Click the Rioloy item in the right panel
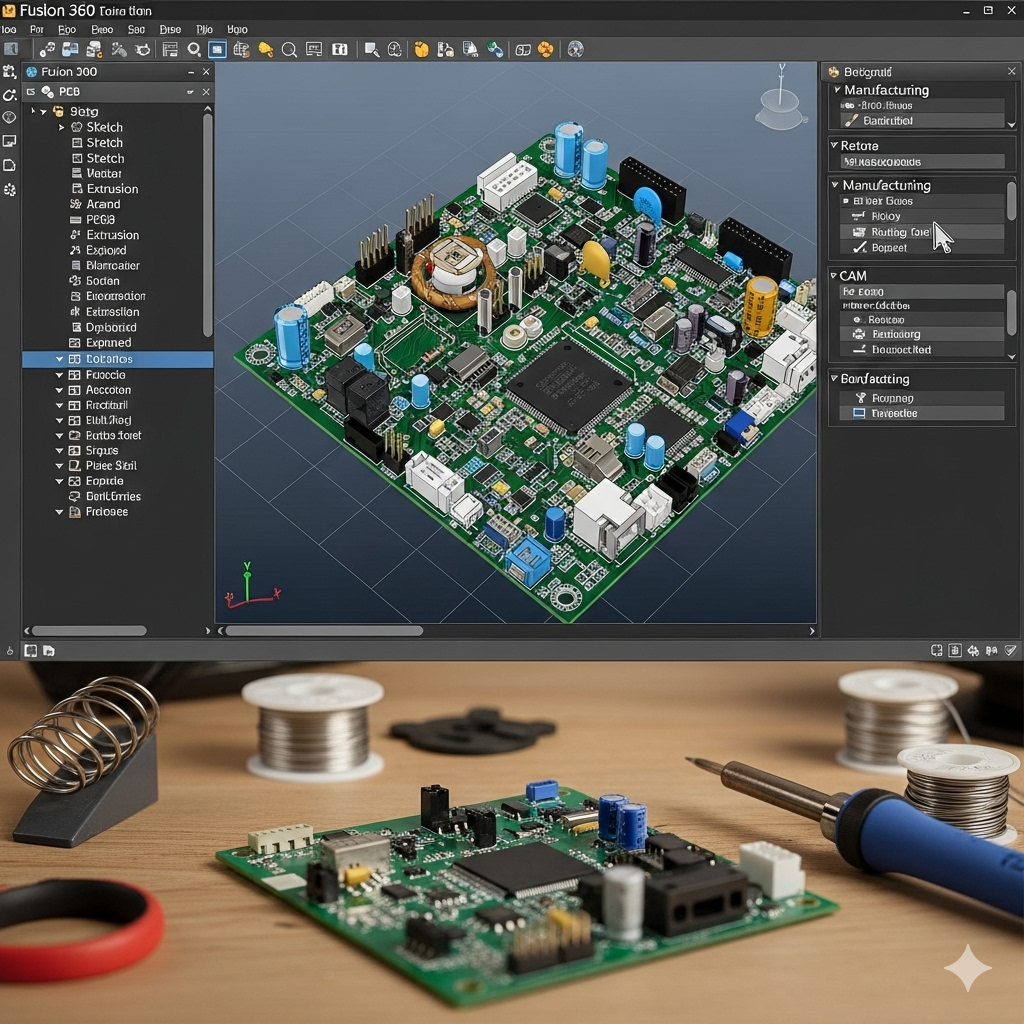 coord(923,216)
